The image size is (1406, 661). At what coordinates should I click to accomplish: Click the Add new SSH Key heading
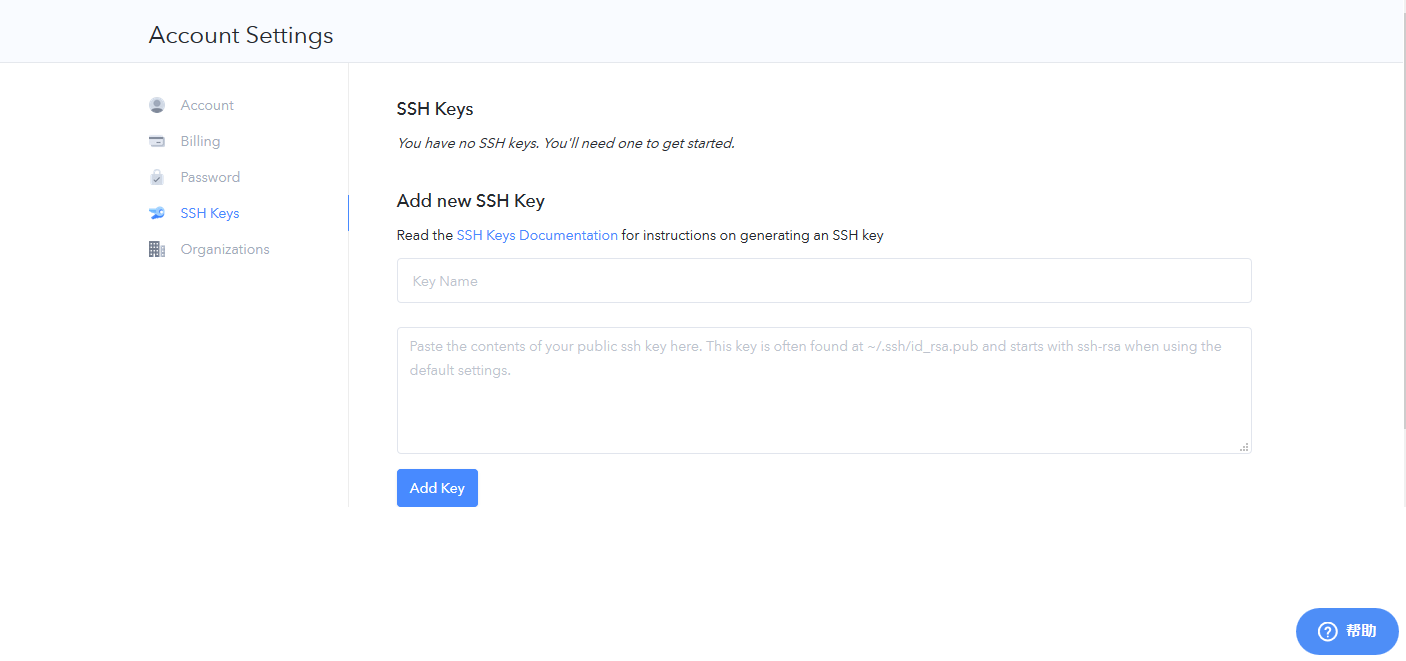click(x=470, y=201)
